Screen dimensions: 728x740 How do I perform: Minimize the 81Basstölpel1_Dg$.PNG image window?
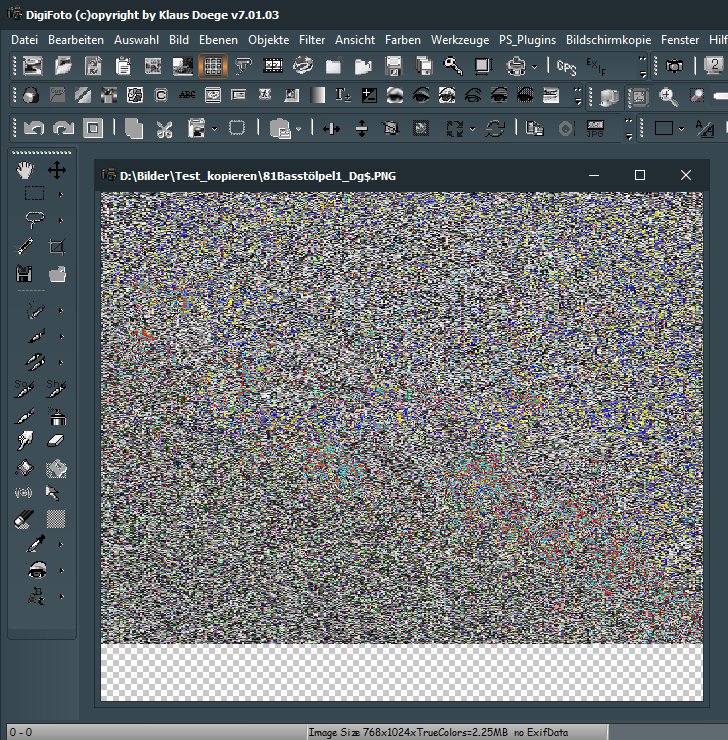point(594,175)
